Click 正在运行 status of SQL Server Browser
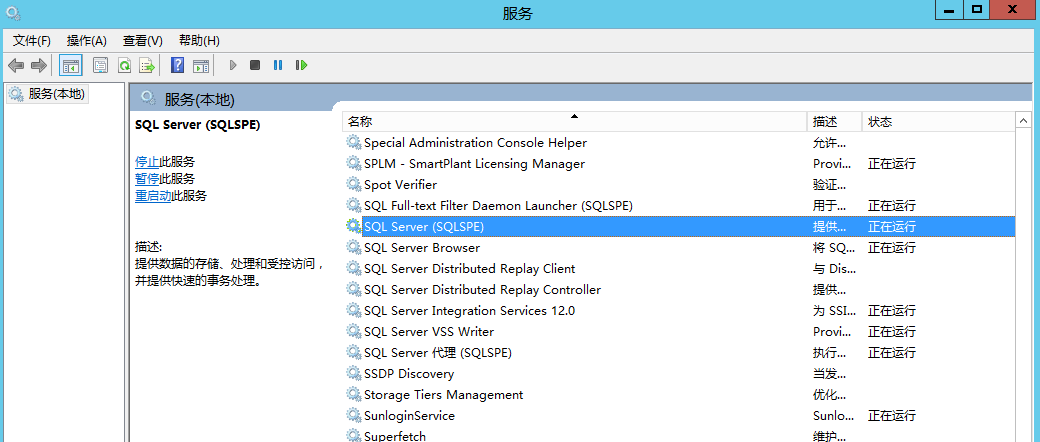 click(x=892, y=248)
